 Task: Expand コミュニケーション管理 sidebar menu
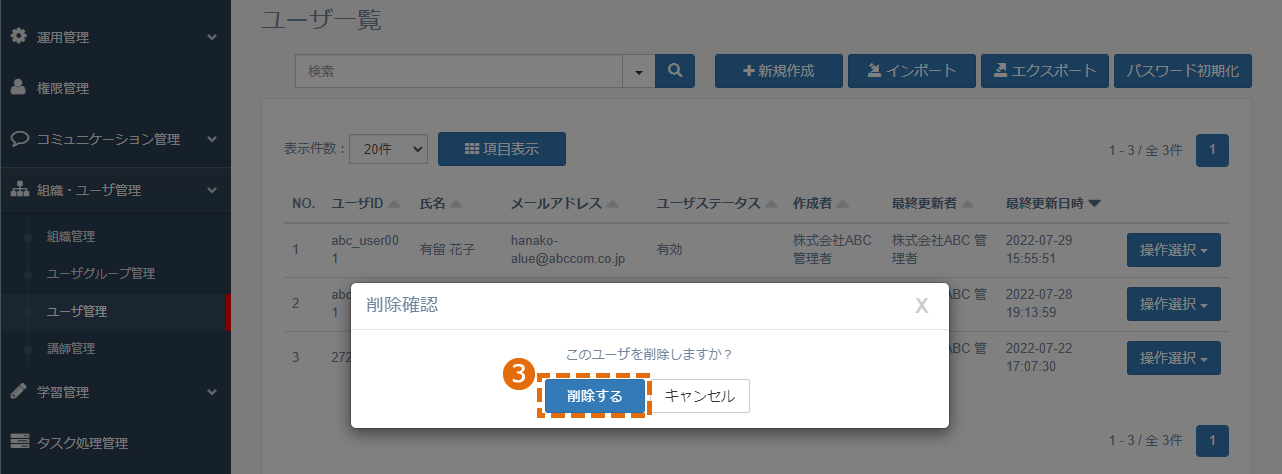pyautogui.click(x=115, y=139)
